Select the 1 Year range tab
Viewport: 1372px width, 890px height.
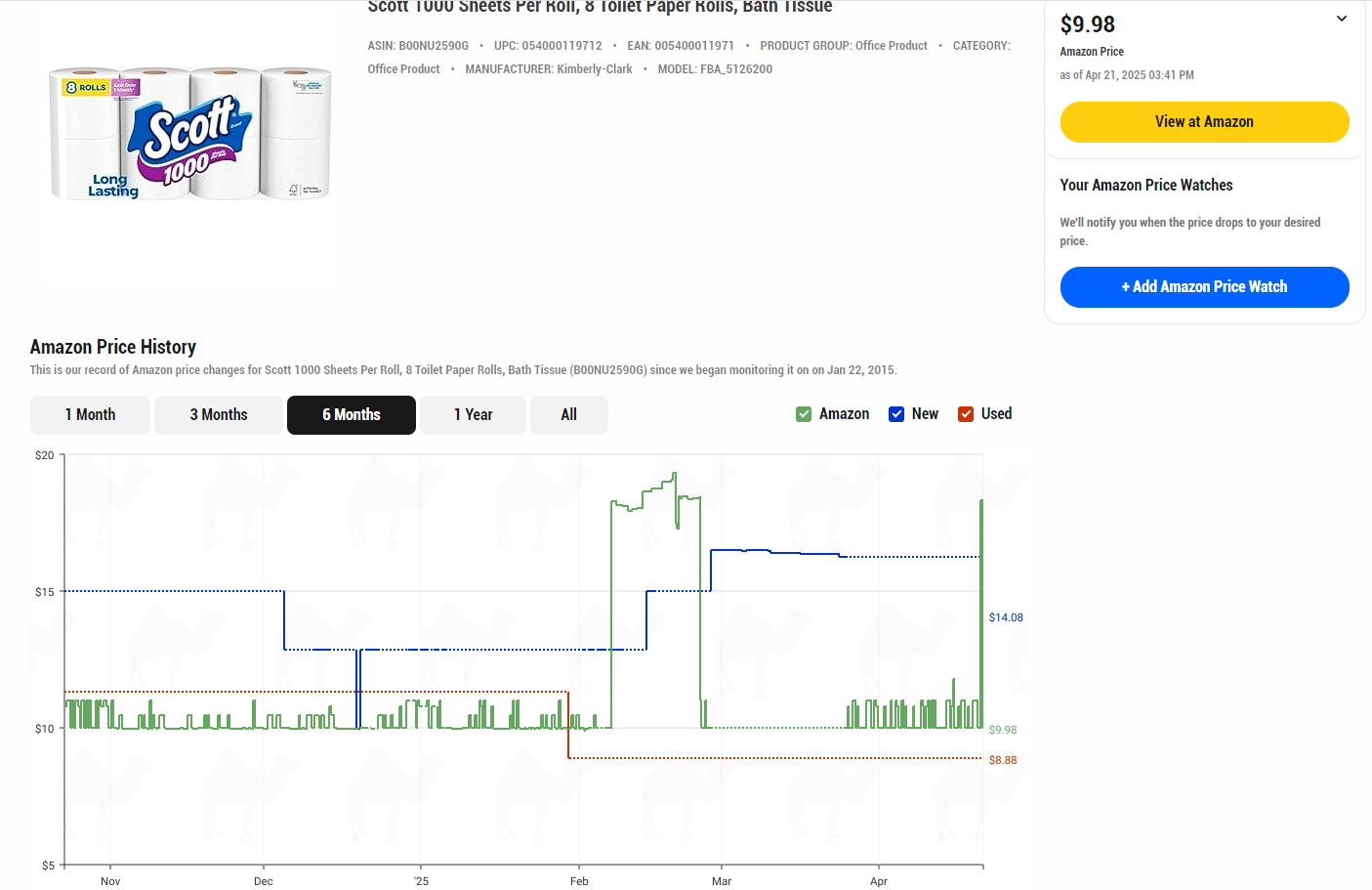tap(473, 415)
